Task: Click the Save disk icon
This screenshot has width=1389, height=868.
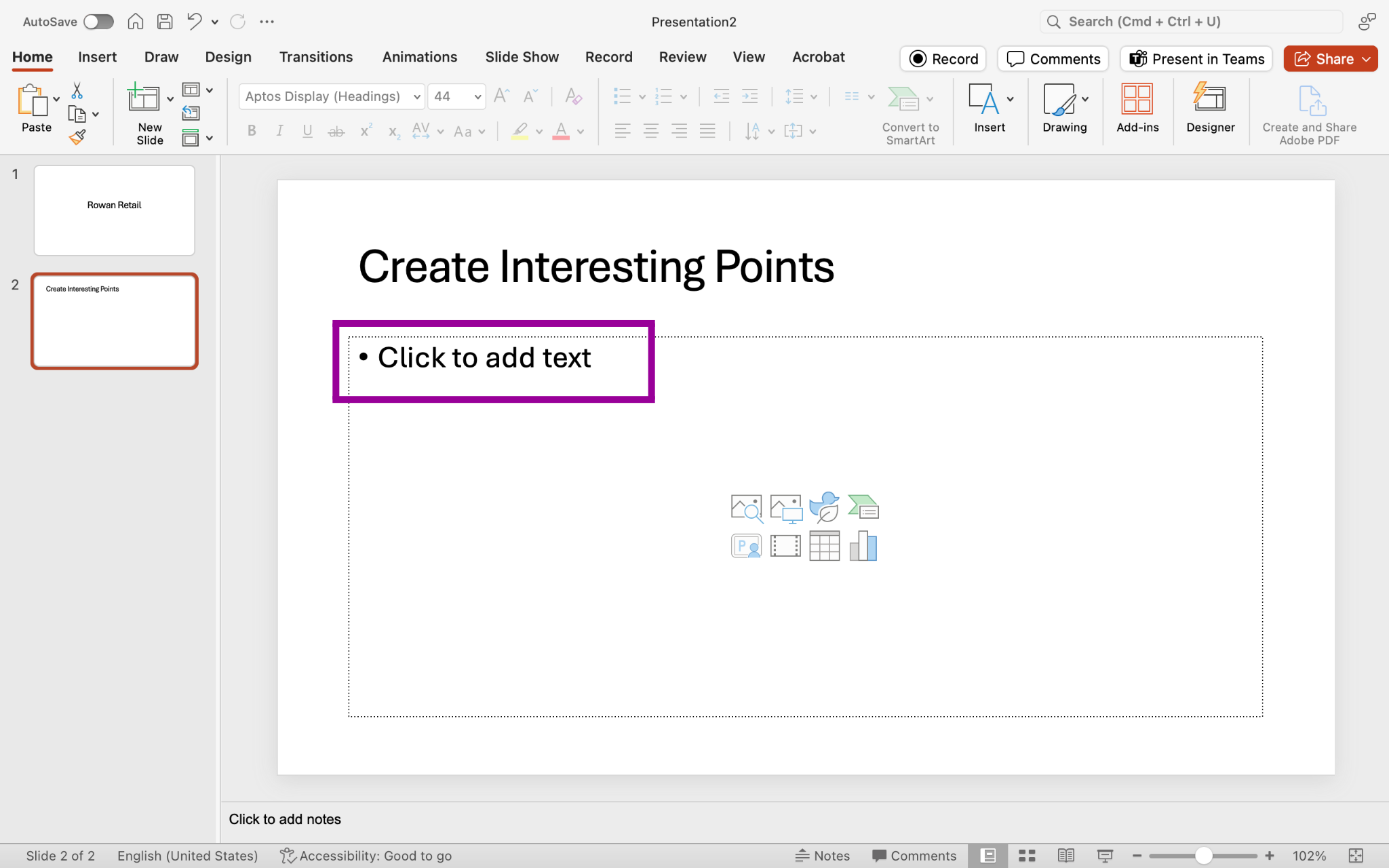Action: (165, 22)
